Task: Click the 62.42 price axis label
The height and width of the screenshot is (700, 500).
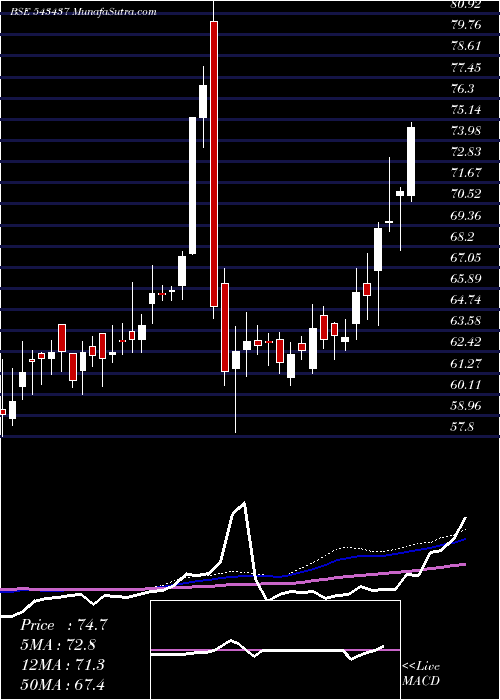Action: tap(468, 341)
